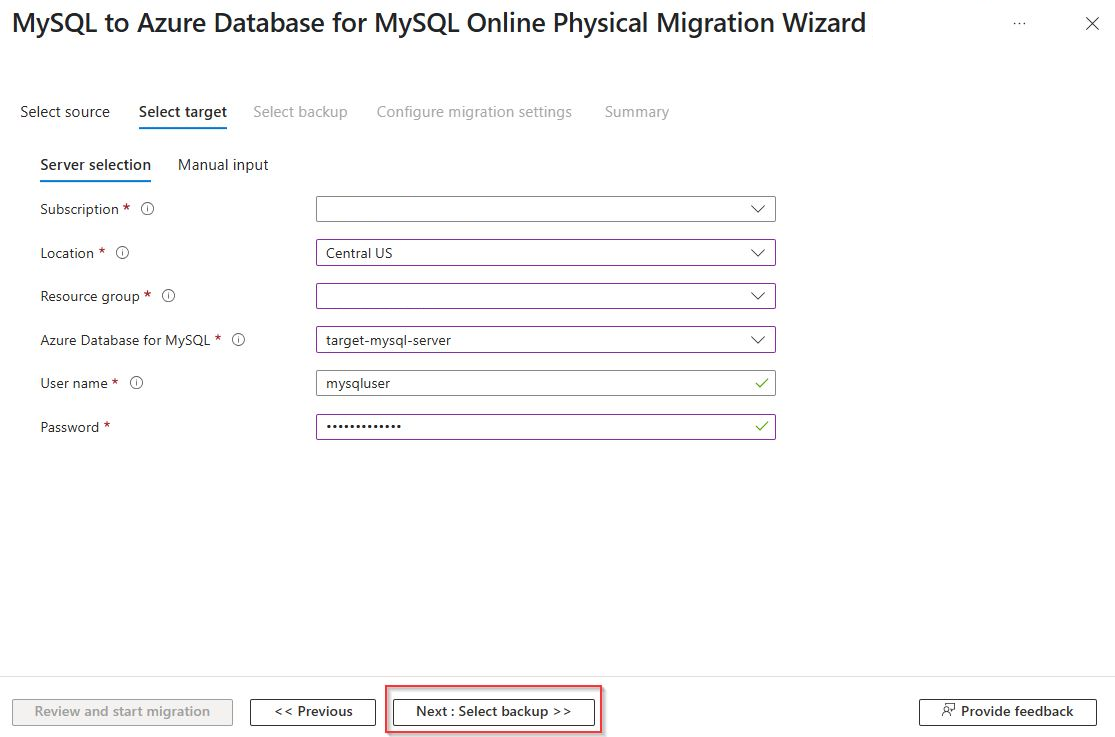
Task: Click the Azure Database for MySQL info icon
Action: pyautogui.click(x=239, y=340)
